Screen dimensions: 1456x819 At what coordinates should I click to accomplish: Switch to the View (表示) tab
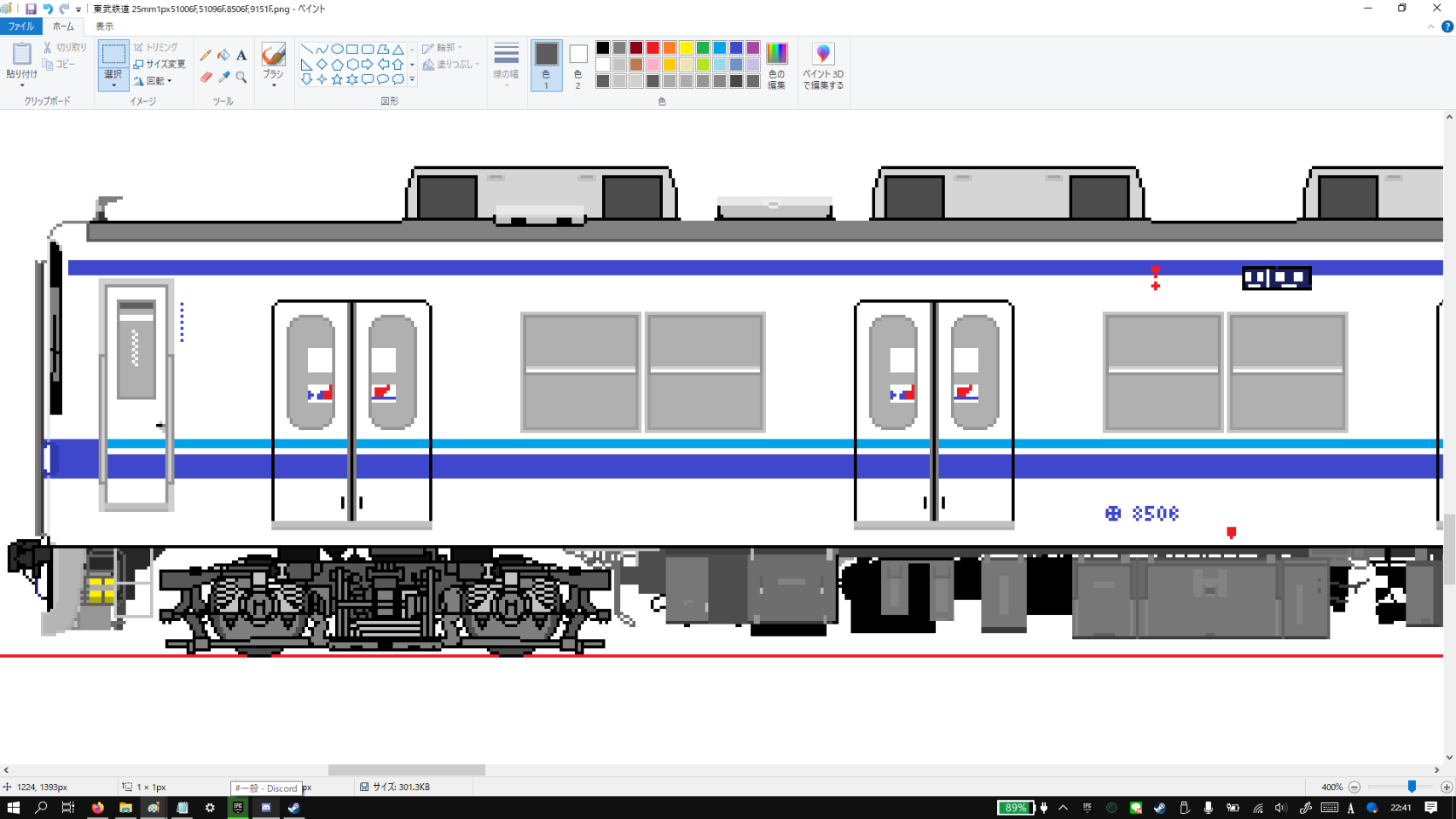(104, 26)
